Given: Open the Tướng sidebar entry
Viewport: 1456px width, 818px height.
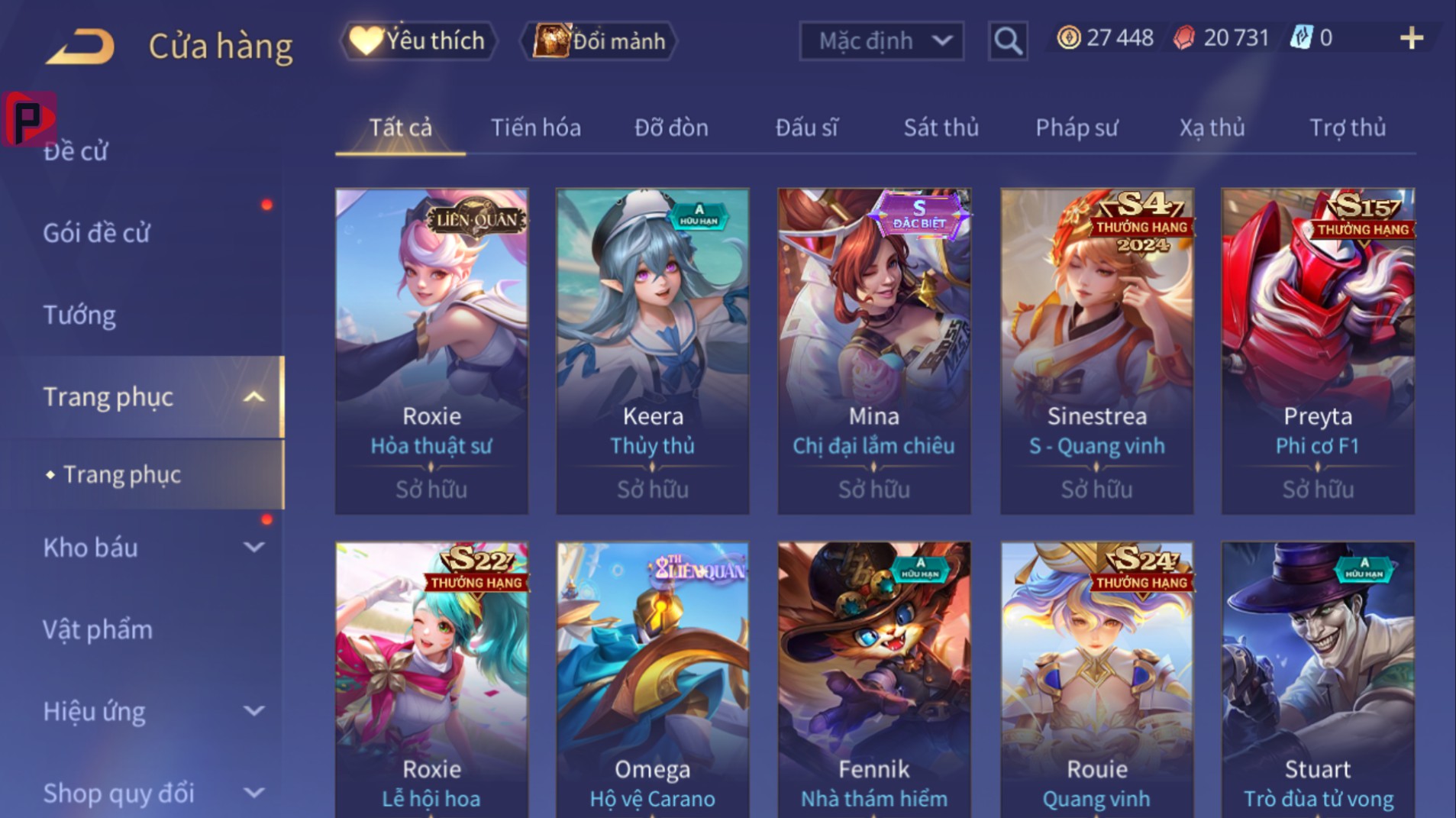Looking at the screenshot, I should (79, 315).
